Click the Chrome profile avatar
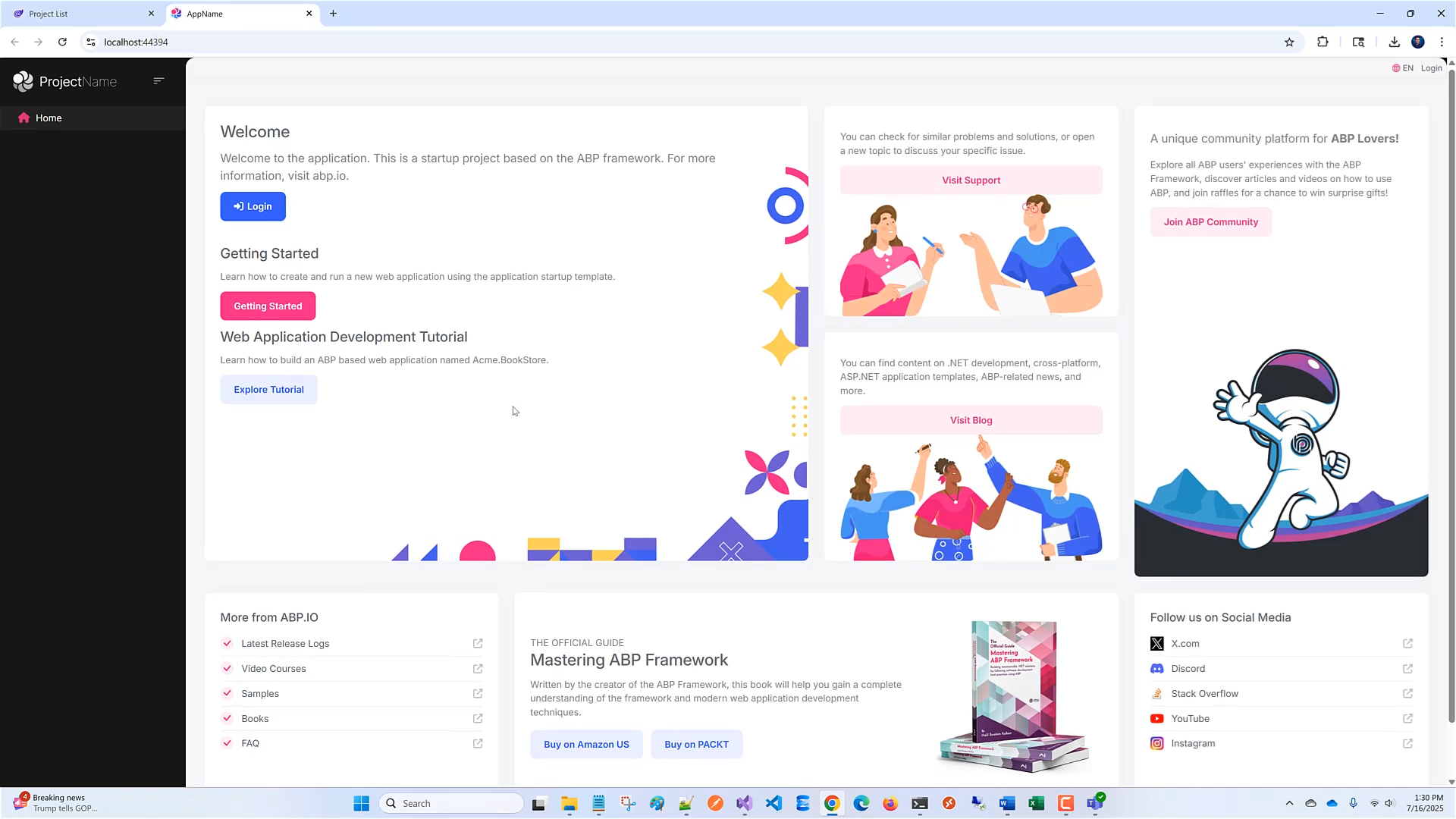This screenshot has height=819, width=1456. 1417,42
